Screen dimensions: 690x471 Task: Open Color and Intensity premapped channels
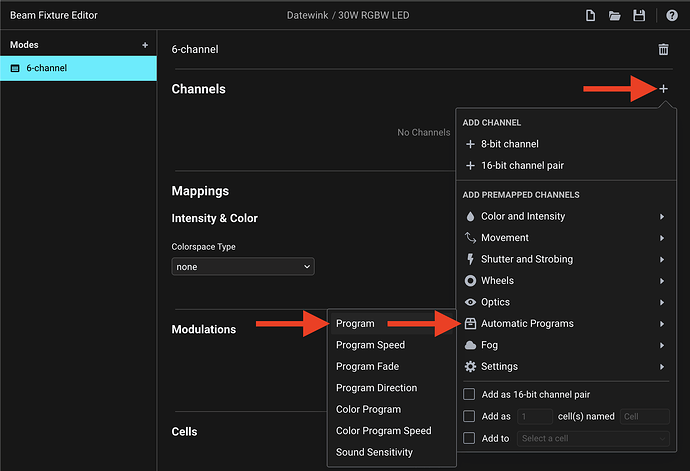[x=566, y=216]
